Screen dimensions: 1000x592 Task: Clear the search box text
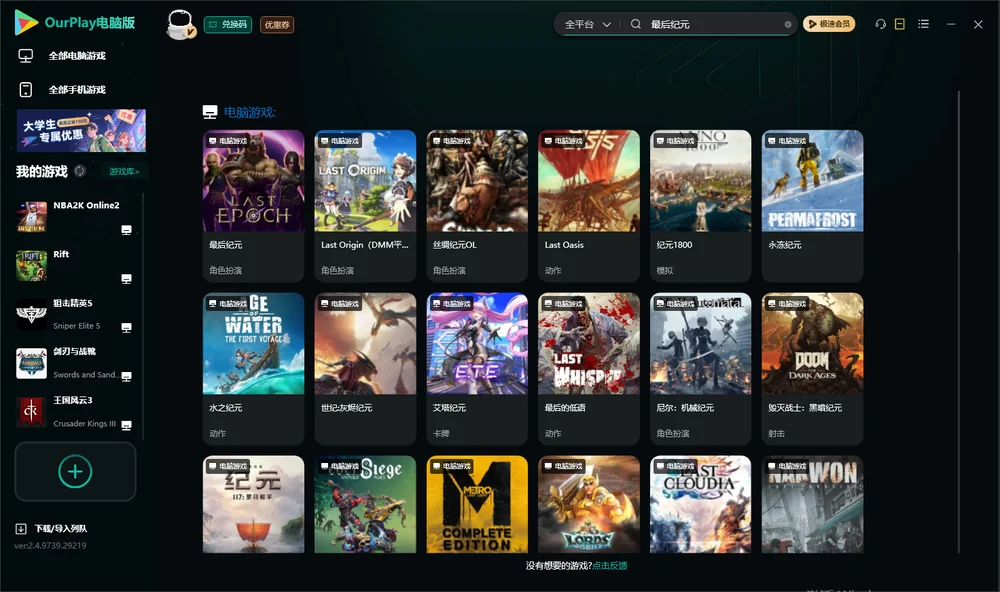[788, 24]
